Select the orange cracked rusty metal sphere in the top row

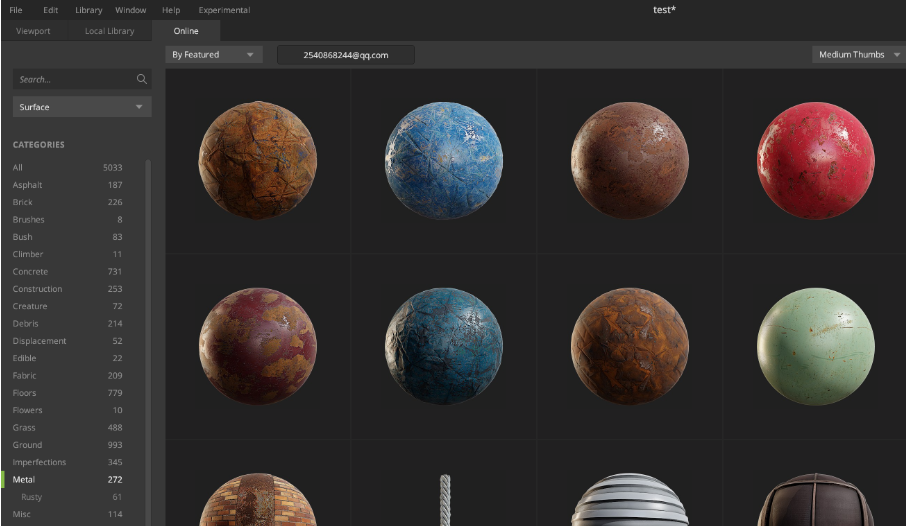[258, 160]
